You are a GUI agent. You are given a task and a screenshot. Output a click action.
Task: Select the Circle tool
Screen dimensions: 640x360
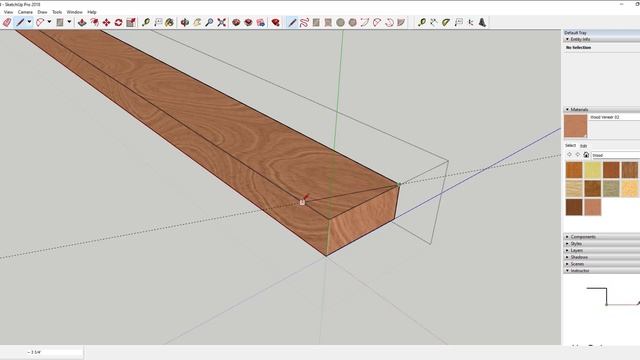340,22
